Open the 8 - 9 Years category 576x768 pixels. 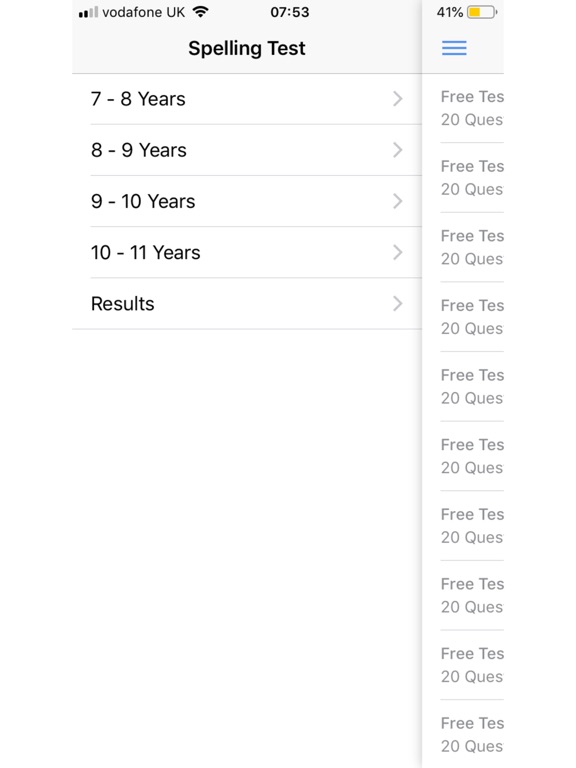coord(247,150)
